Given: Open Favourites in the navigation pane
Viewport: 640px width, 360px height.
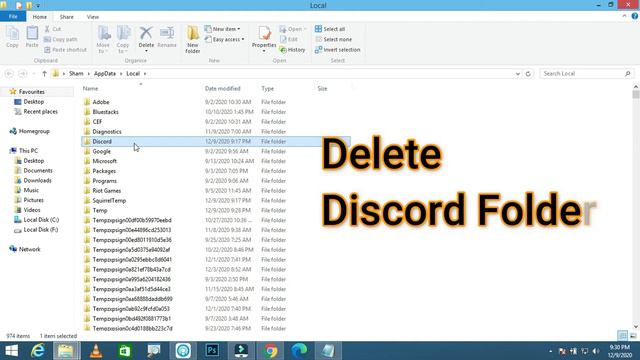Looking at the screenshot, I should coord(31,92).
